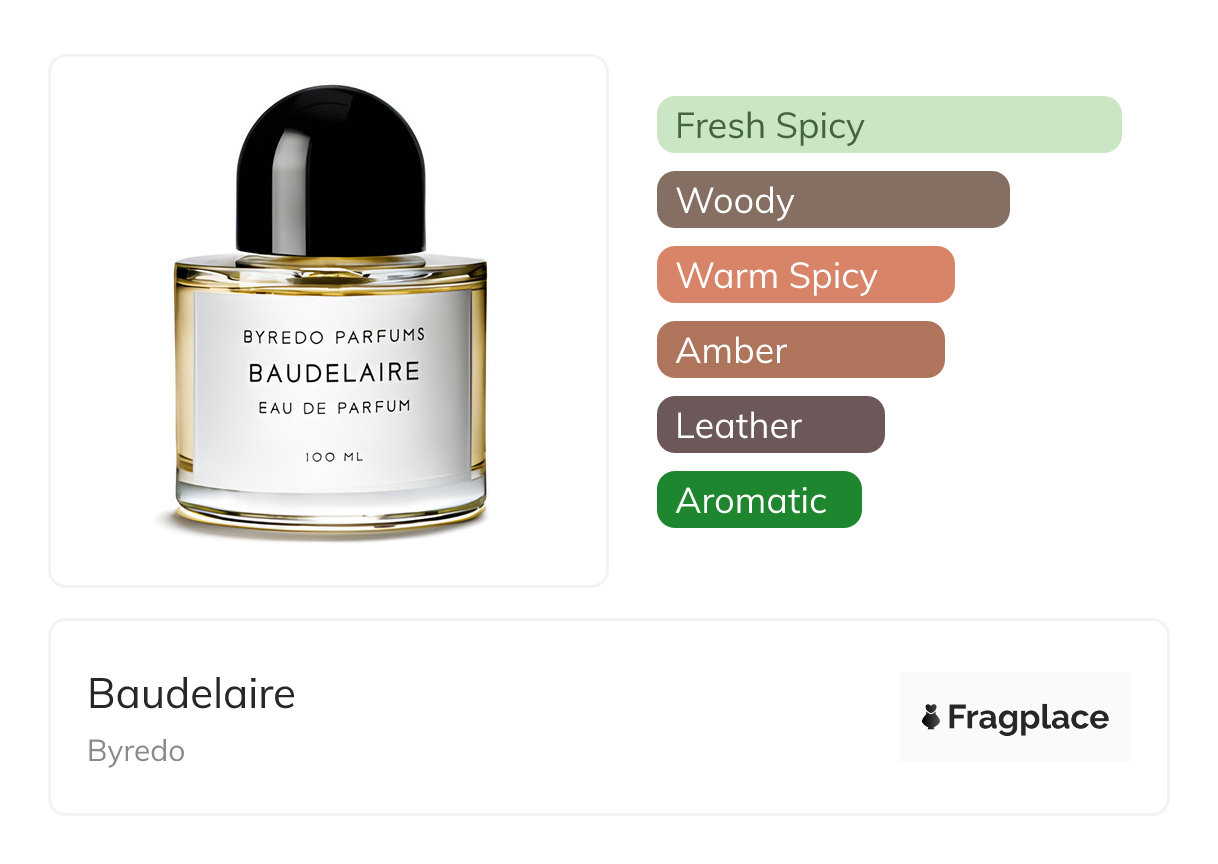Click the black dome bottle cap
This screenshot has width=1218, height=864.
(330, 170)
